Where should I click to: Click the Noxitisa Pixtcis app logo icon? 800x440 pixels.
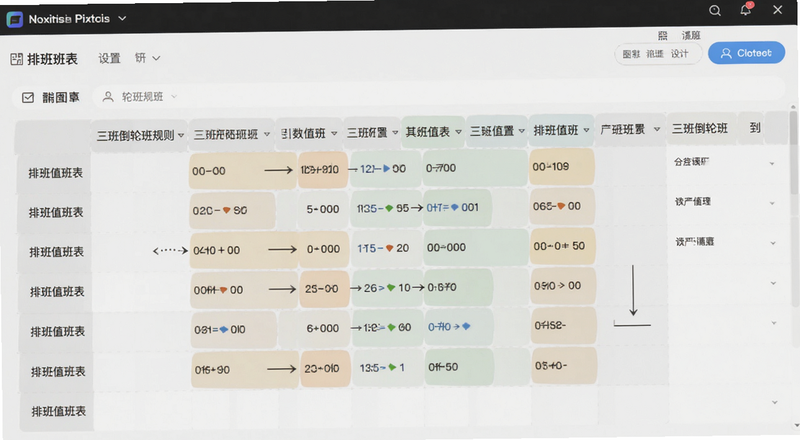[15, 19]
